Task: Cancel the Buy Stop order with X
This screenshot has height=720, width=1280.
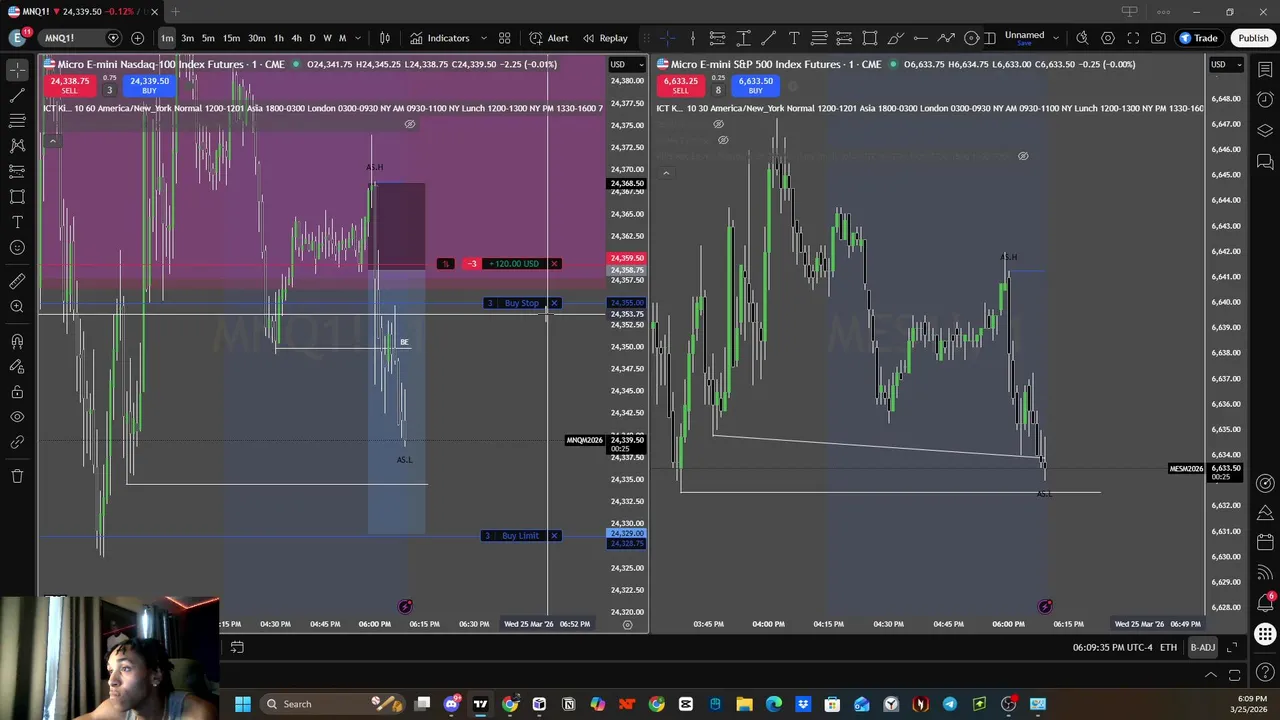Action: [x=554, y=303]
